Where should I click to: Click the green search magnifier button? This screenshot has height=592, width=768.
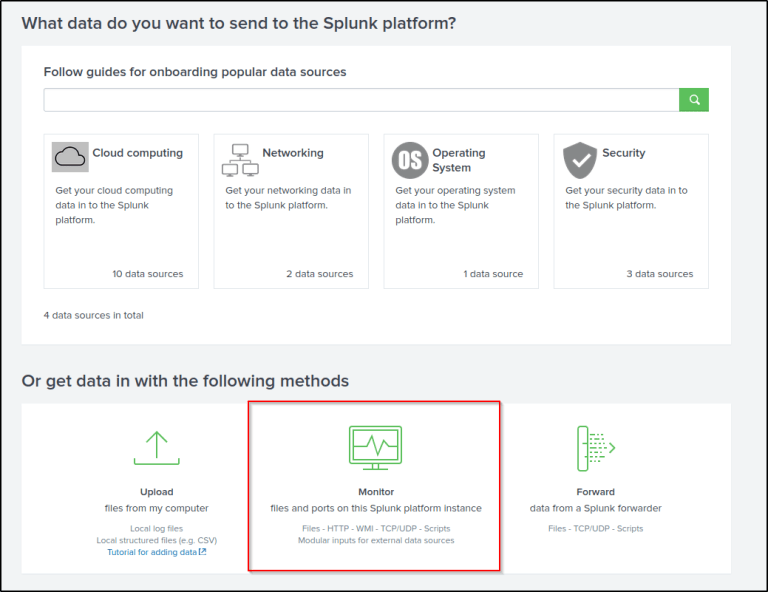pos(694,100)
